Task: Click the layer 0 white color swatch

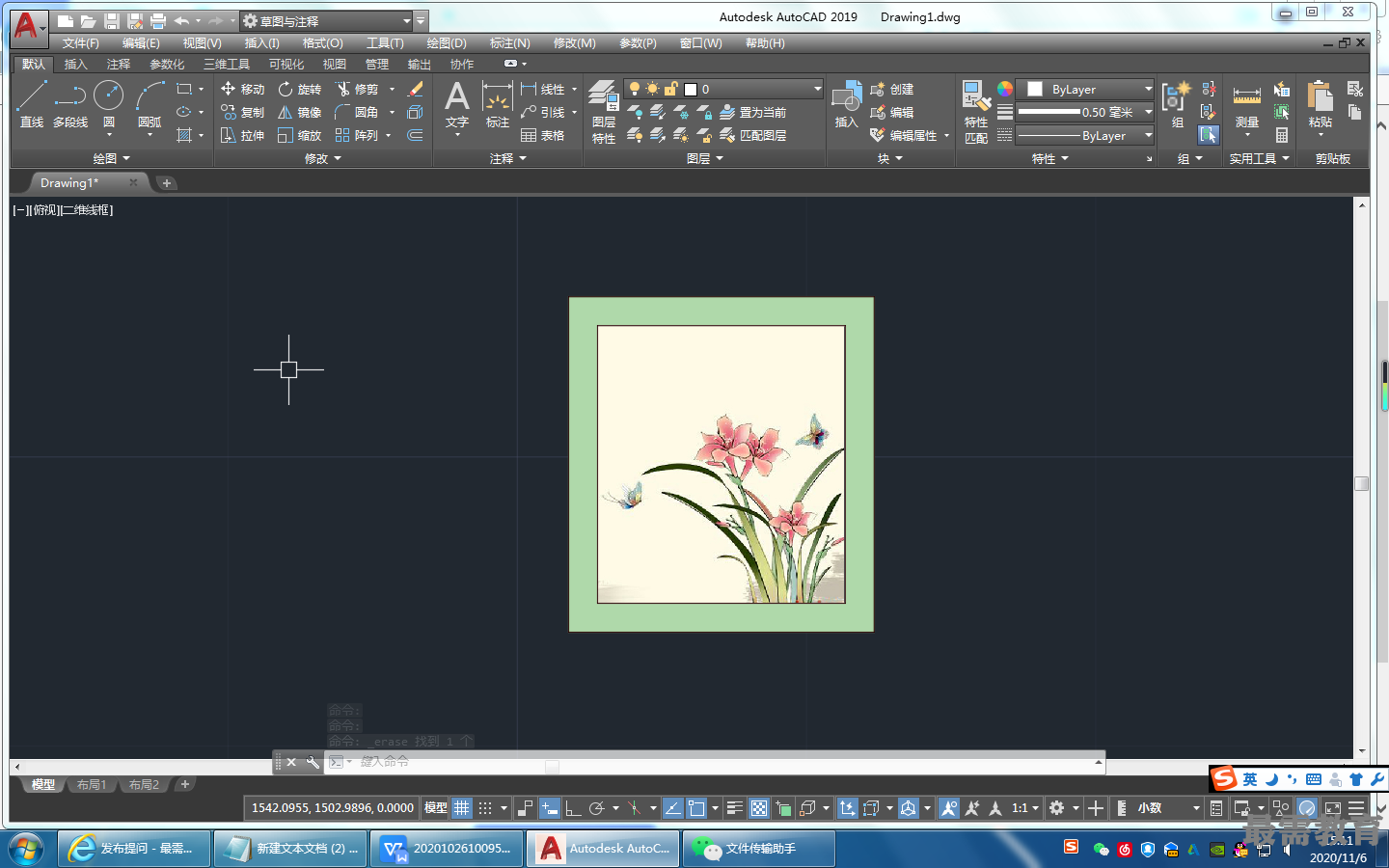Action: point(691,89)
